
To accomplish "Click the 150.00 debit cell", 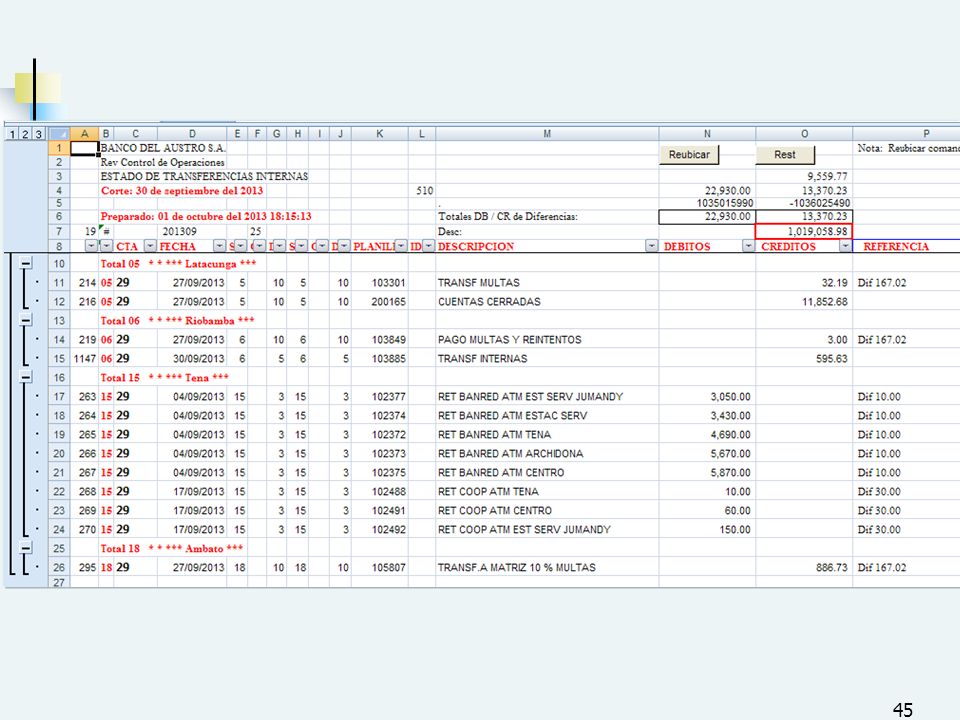I will tap(707, 530).
